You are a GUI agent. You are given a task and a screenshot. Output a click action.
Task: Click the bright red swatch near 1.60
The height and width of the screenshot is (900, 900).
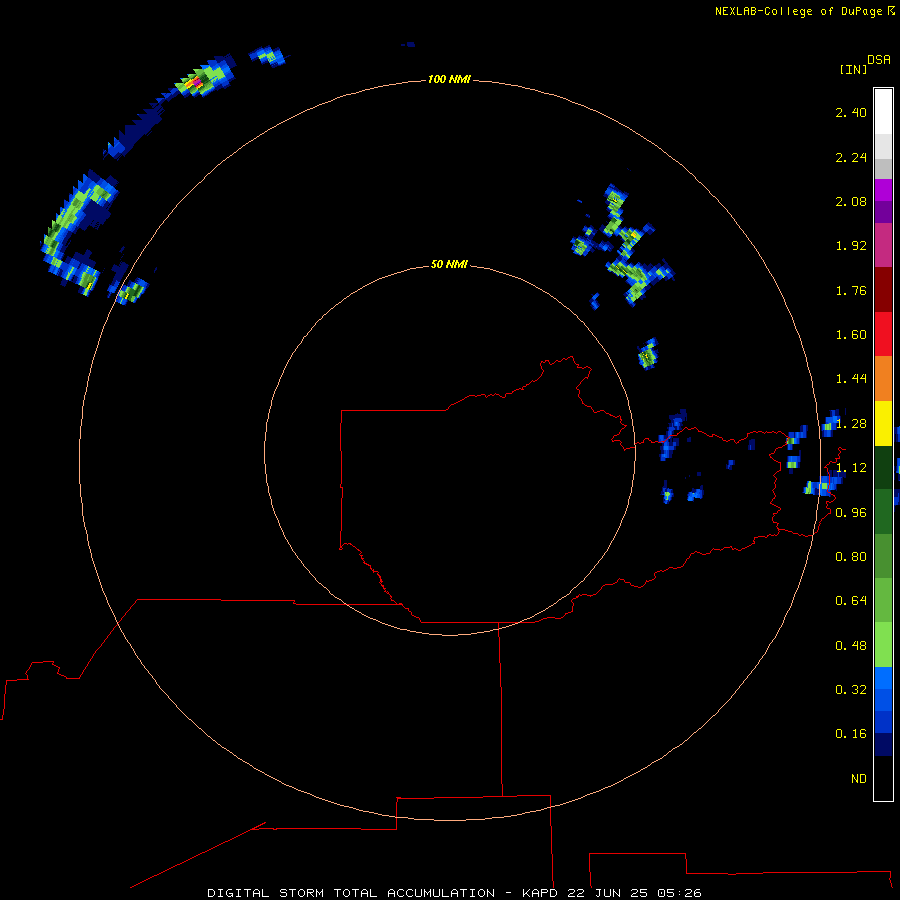click(x=883, y=334)
